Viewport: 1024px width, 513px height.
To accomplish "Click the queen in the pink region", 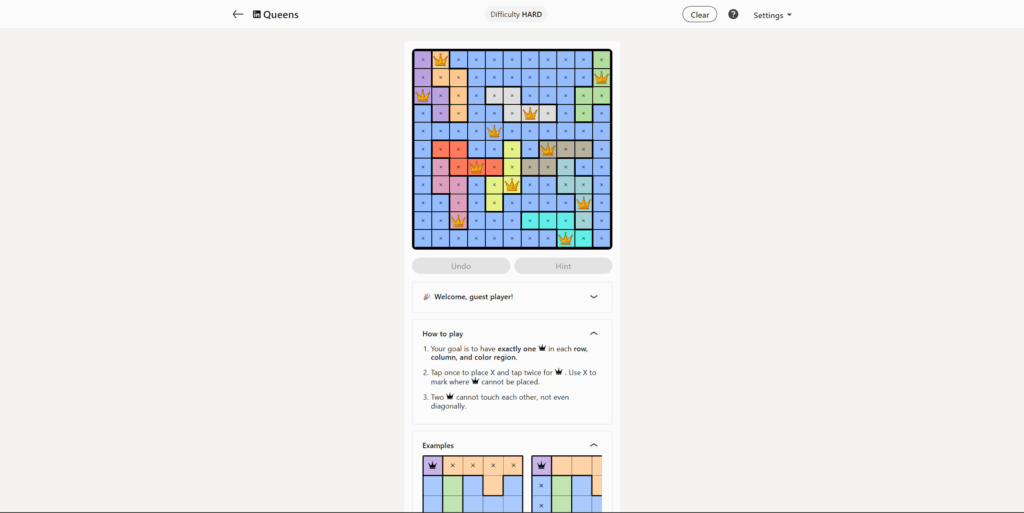I will tap(458, 220).
